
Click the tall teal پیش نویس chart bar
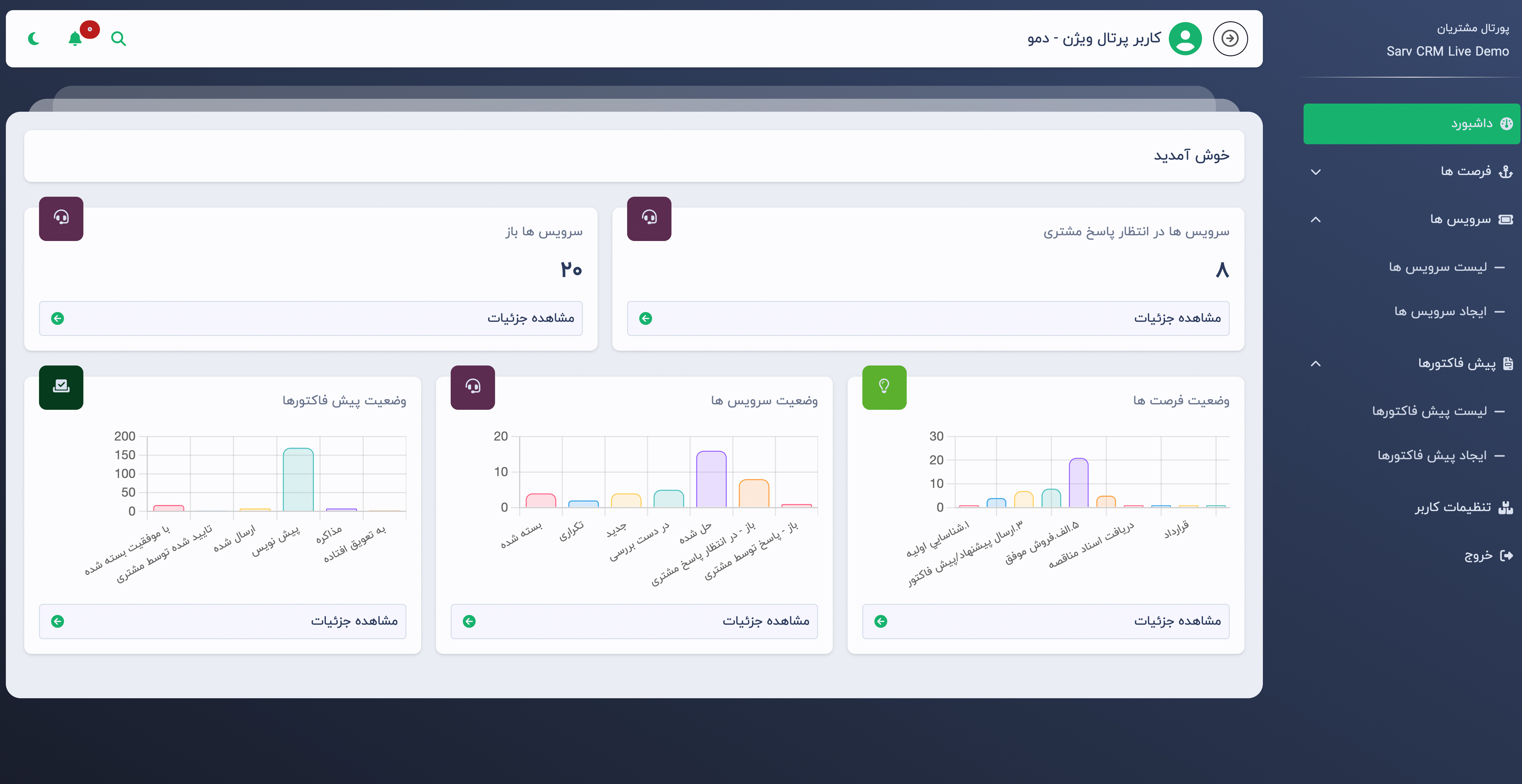[x=298, y=479]
